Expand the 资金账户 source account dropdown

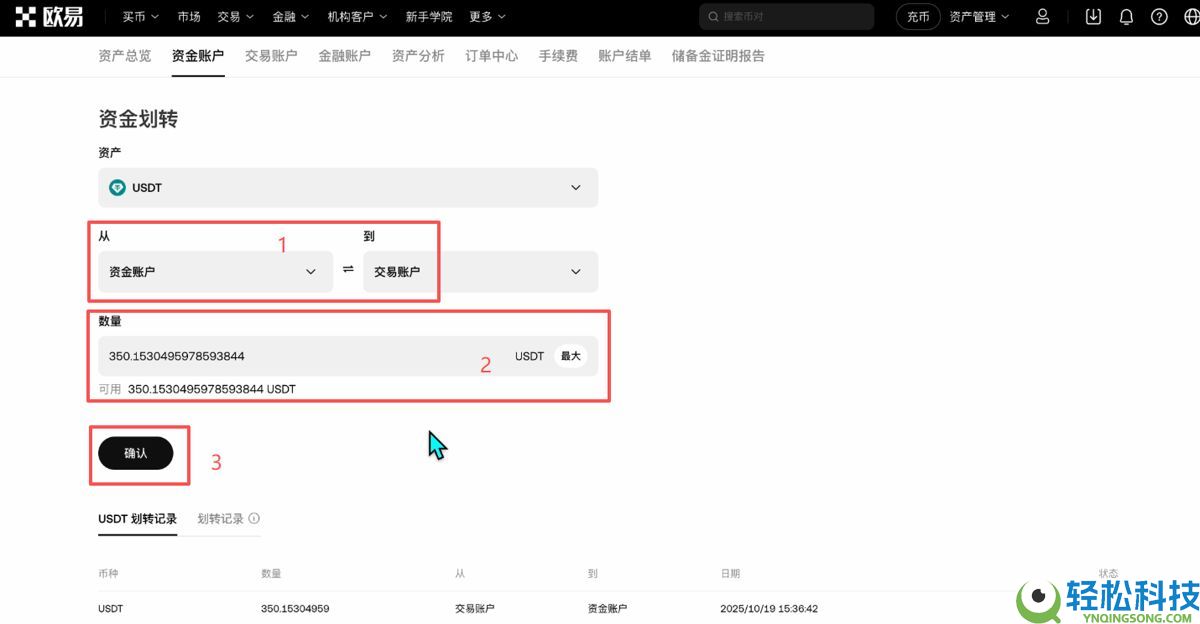pos(214,271)
